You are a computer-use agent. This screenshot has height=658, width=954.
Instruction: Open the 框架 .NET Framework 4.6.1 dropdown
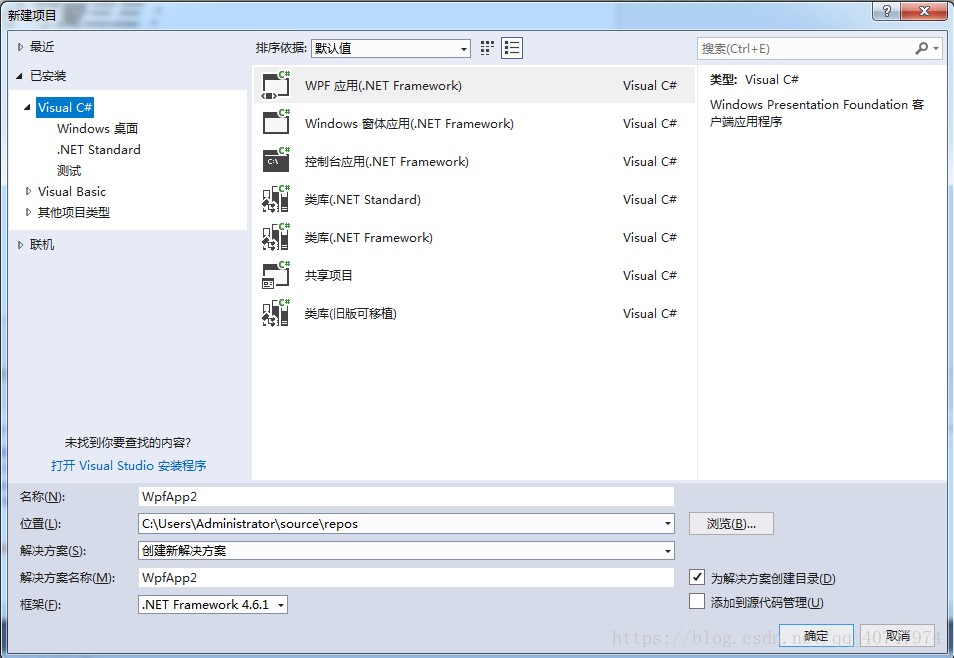click(x=213, y=604)
